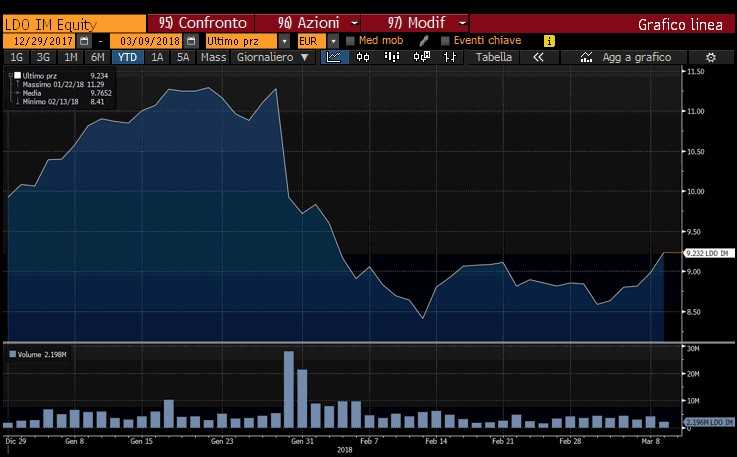Click the 30M volume axis label
This screenshot has height=457, width=737.
(693, 349)
